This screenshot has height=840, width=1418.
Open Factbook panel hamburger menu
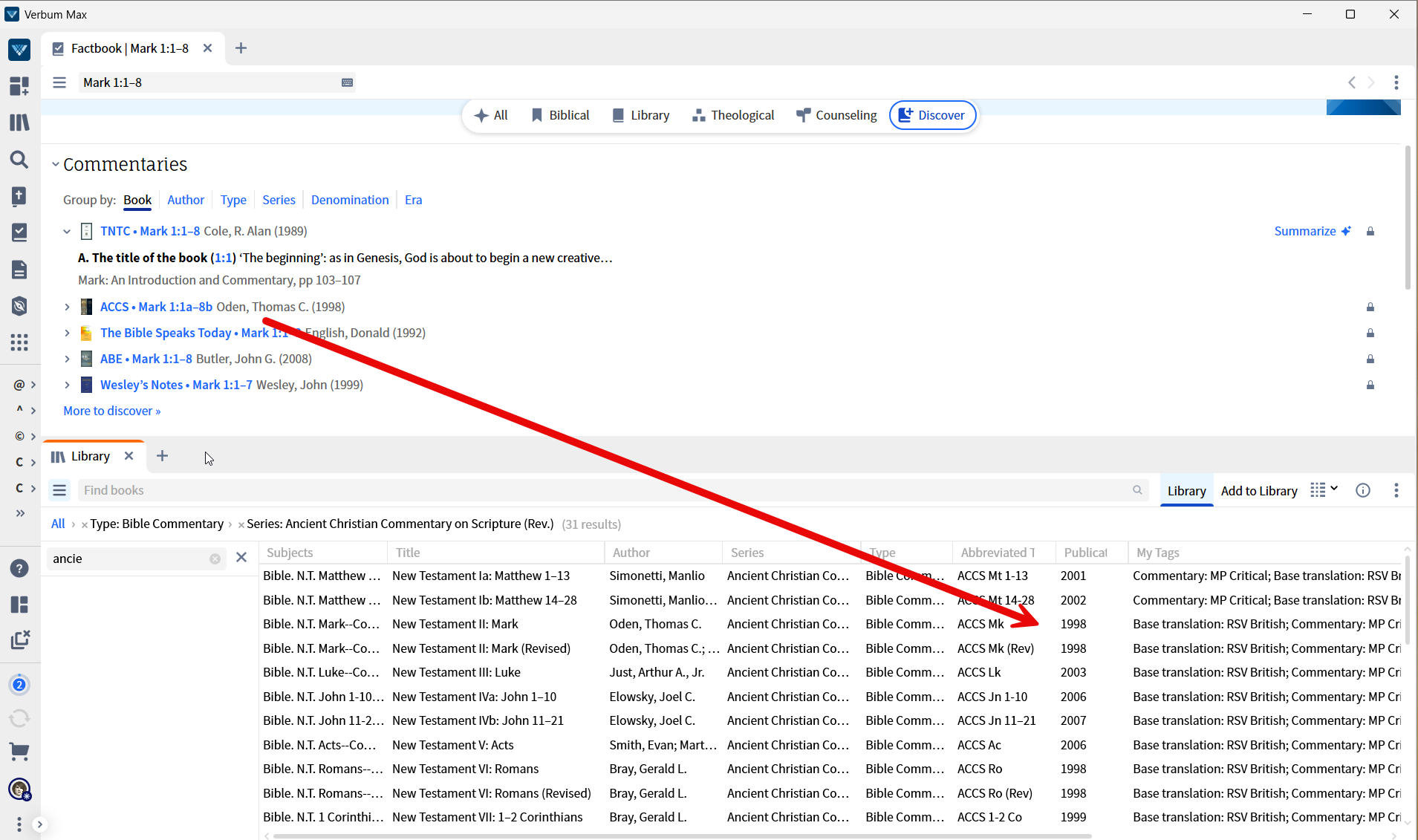point(59,82)
